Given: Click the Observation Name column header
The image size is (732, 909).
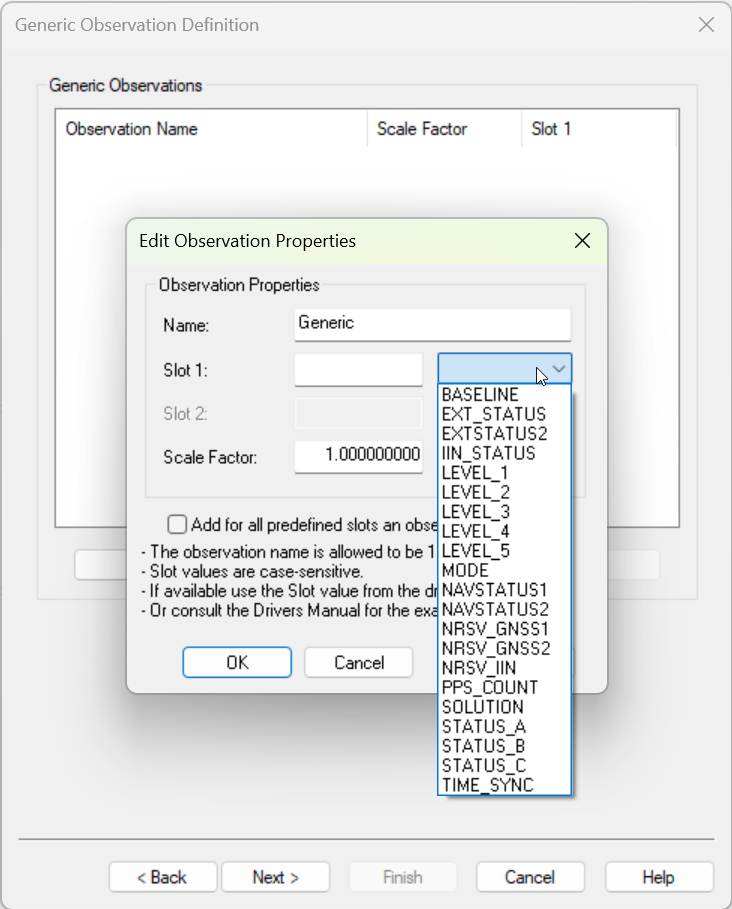Looking at the screenshot, I should tap(211, 129).
